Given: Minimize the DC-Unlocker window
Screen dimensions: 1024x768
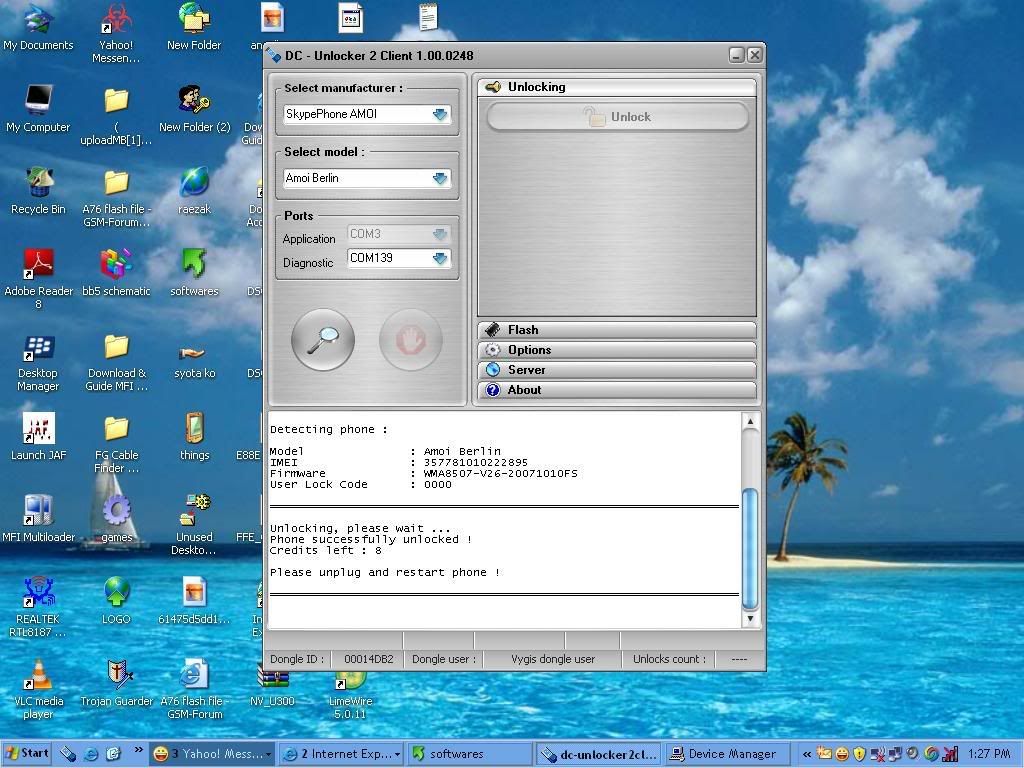Looking at the screenshot, I should (x=737, y=56).
